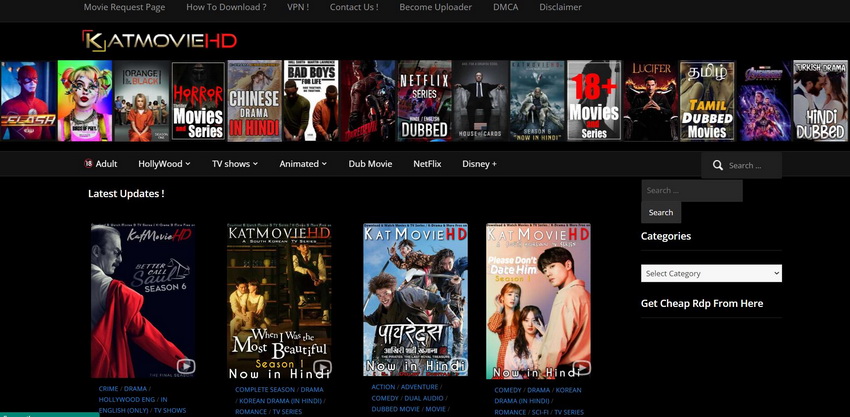Click the search magnifier icon in navbar

pyautogui.click(x=717, y=166)
